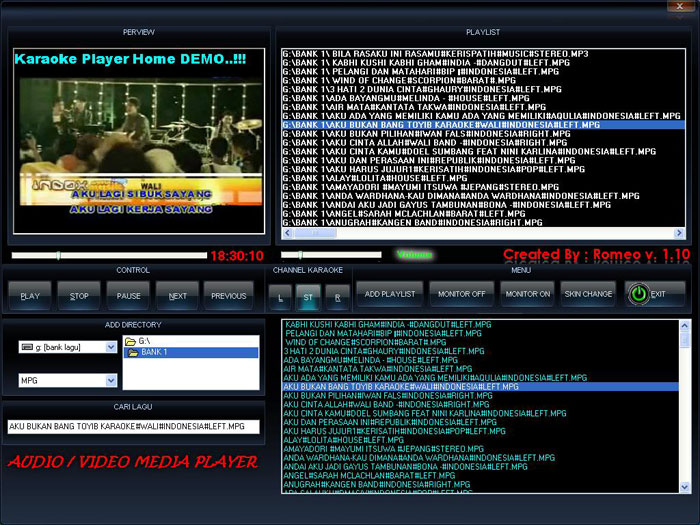700x525 pixels.
Task: Click song list scrollbar up arrow
Action: (685, 325)
